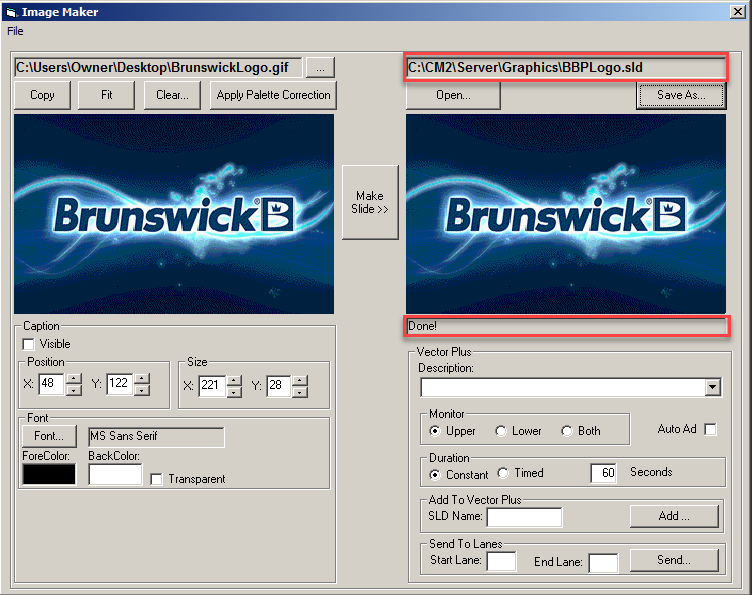
Task: Increase Position X with the up arrow
Action: (x=73, y=379)
